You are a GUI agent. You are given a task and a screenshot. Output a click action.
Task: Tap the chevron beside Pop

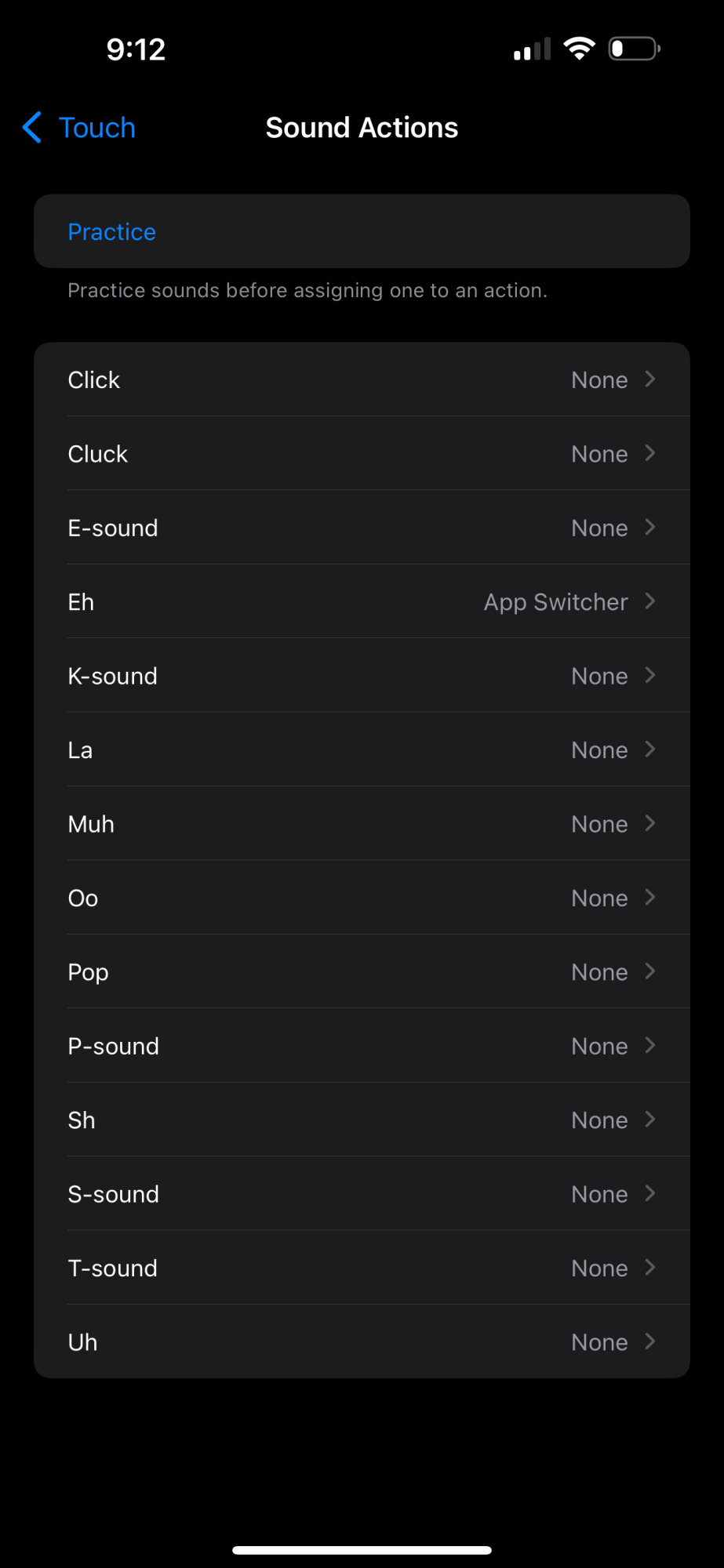[649, 972]
